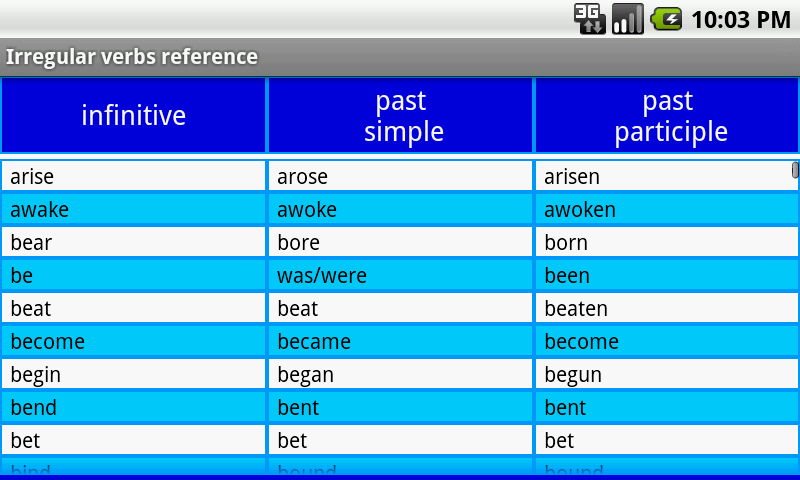Viewport: 800px width, 480px height.
Task: Grab the scrollbar thumb on right edge
Action: click(x=795, y=170)
